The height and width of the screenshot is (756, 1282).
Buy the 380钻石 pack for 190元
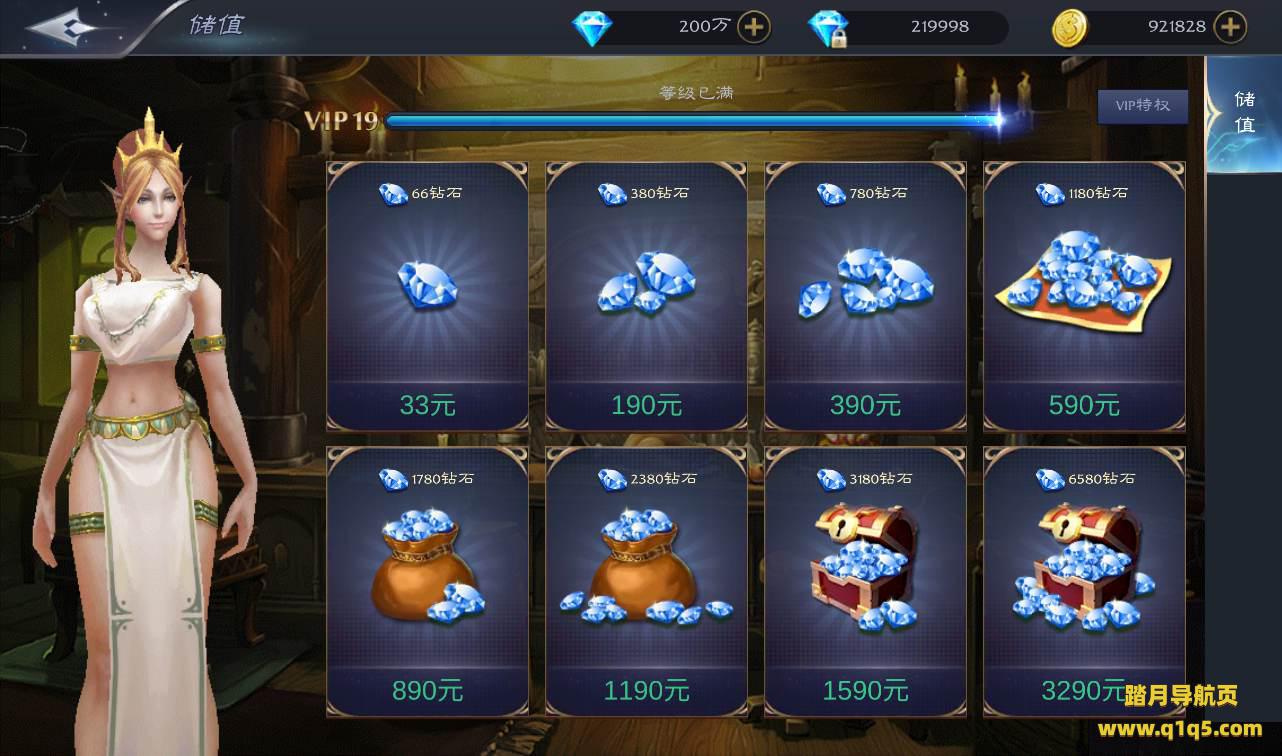pyautogui.click(x=646, y=297)
